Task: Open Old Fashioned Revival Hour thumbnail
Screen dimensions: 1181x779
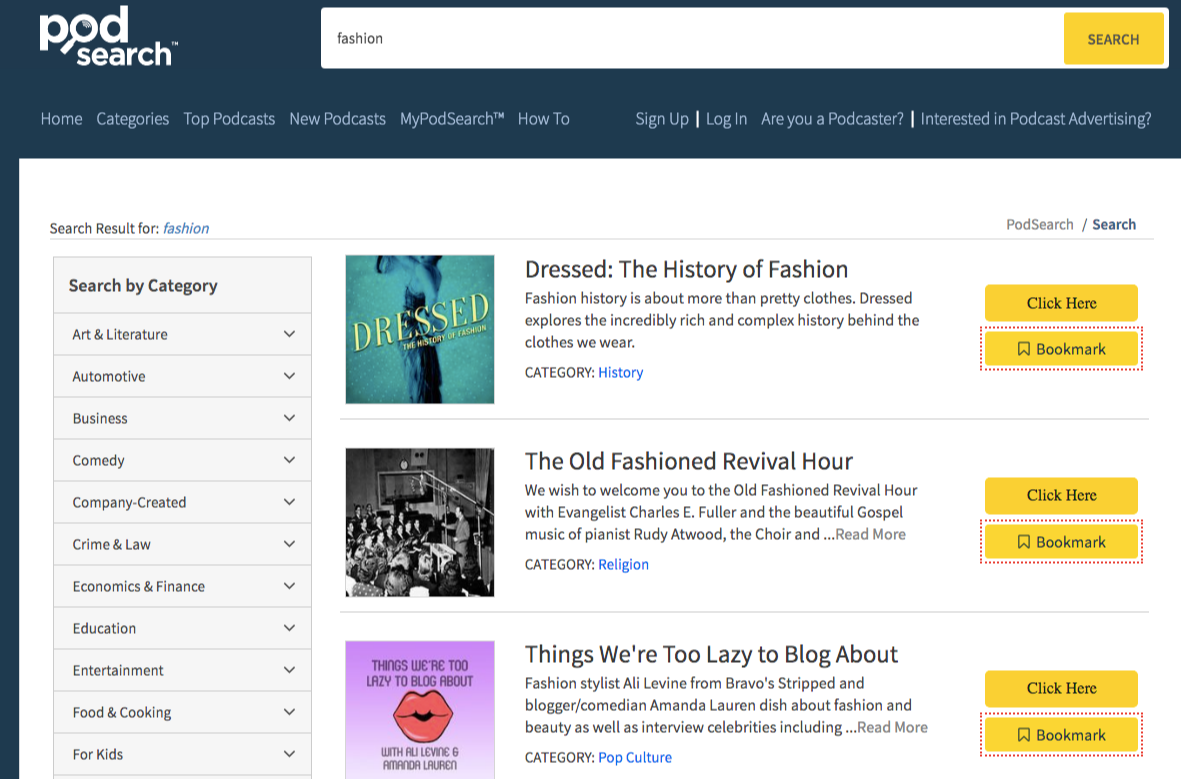Action: click(x=420, y=522)
